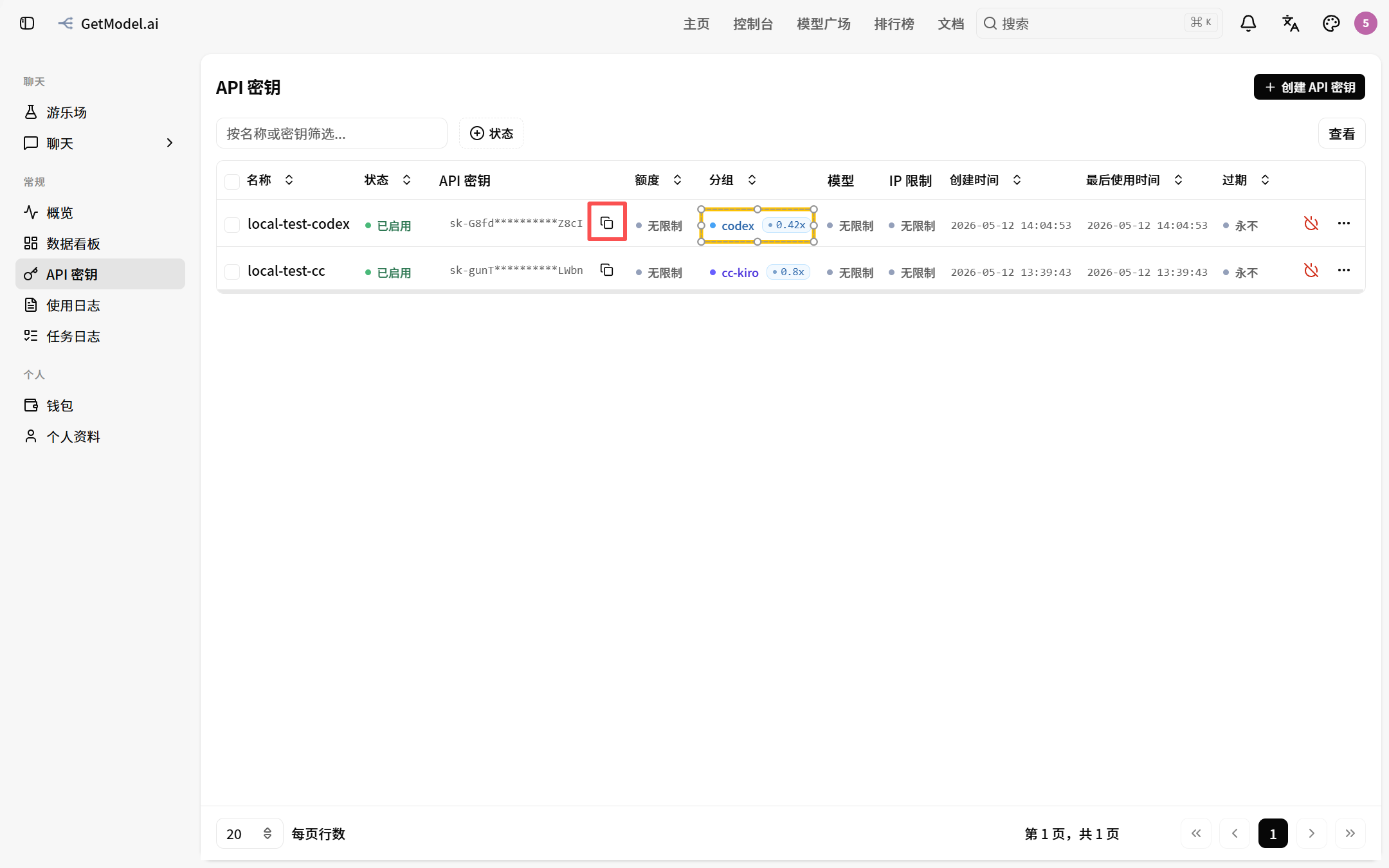
Task: Open 钱包 in sidebar
Action: (x=100, y=405)
